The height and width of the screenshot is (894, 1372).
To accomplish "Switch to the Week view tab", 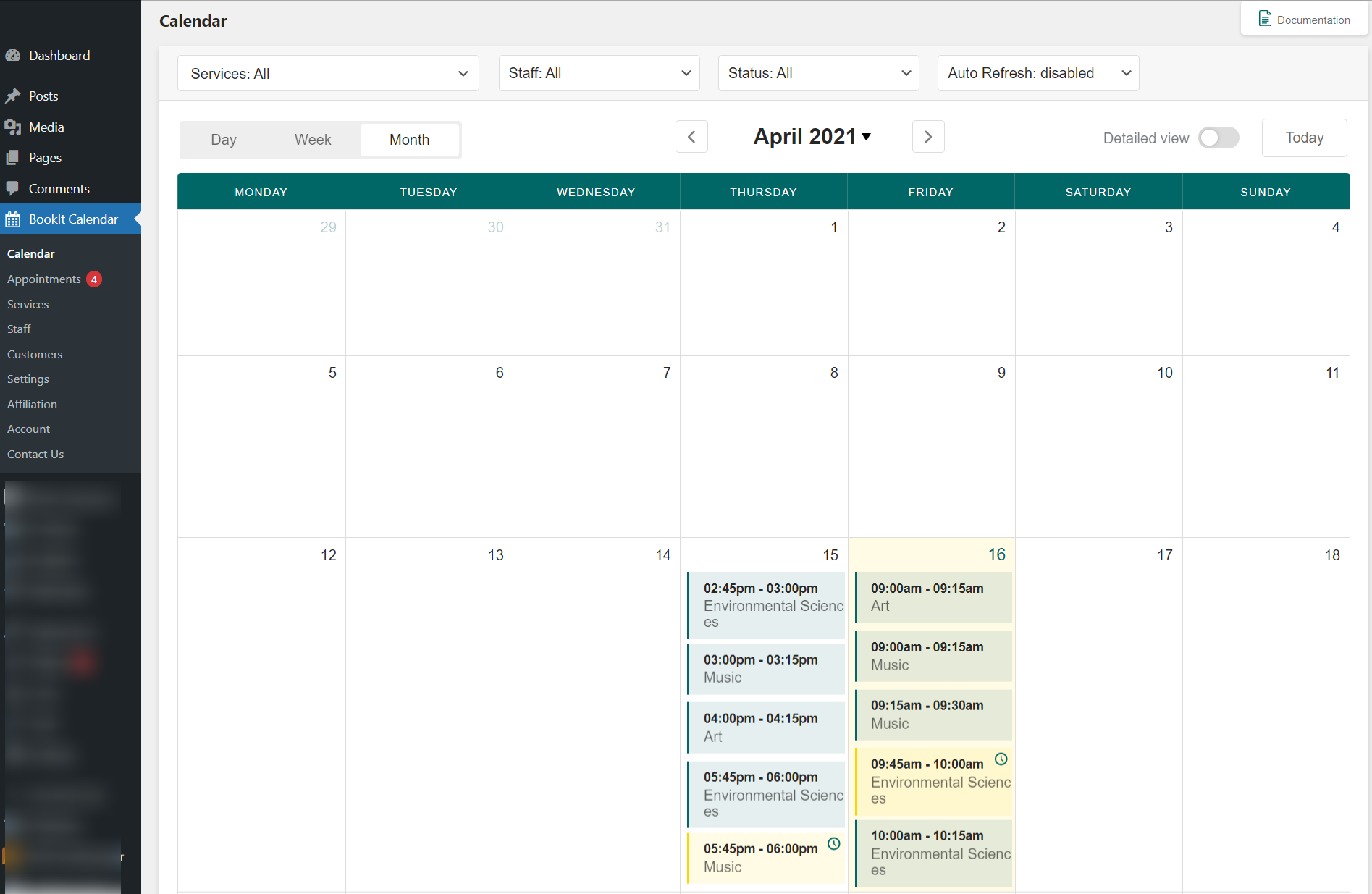I will pos(312,140).
